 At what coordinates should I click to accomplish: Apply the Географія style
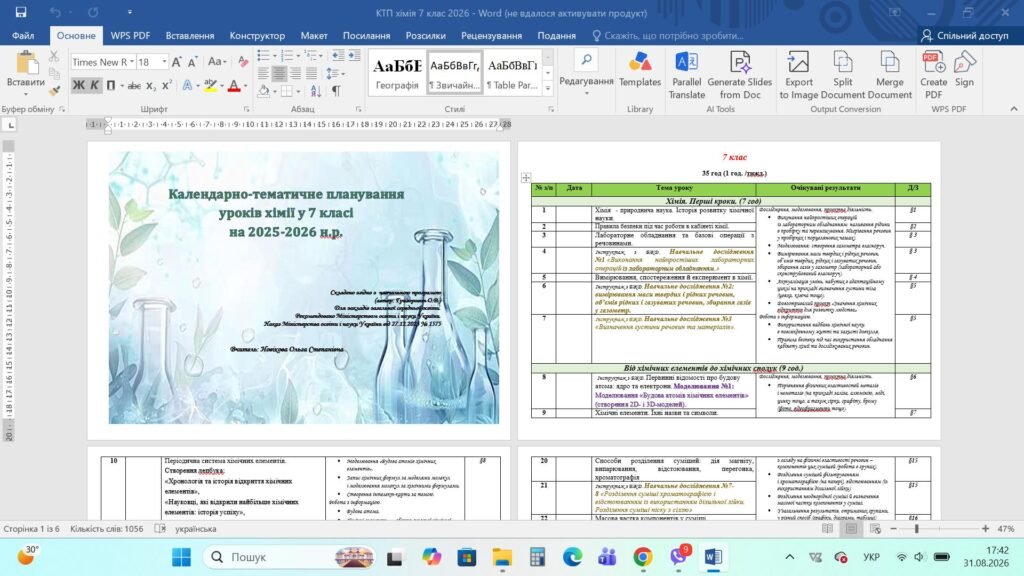click(x=397, y=72)
